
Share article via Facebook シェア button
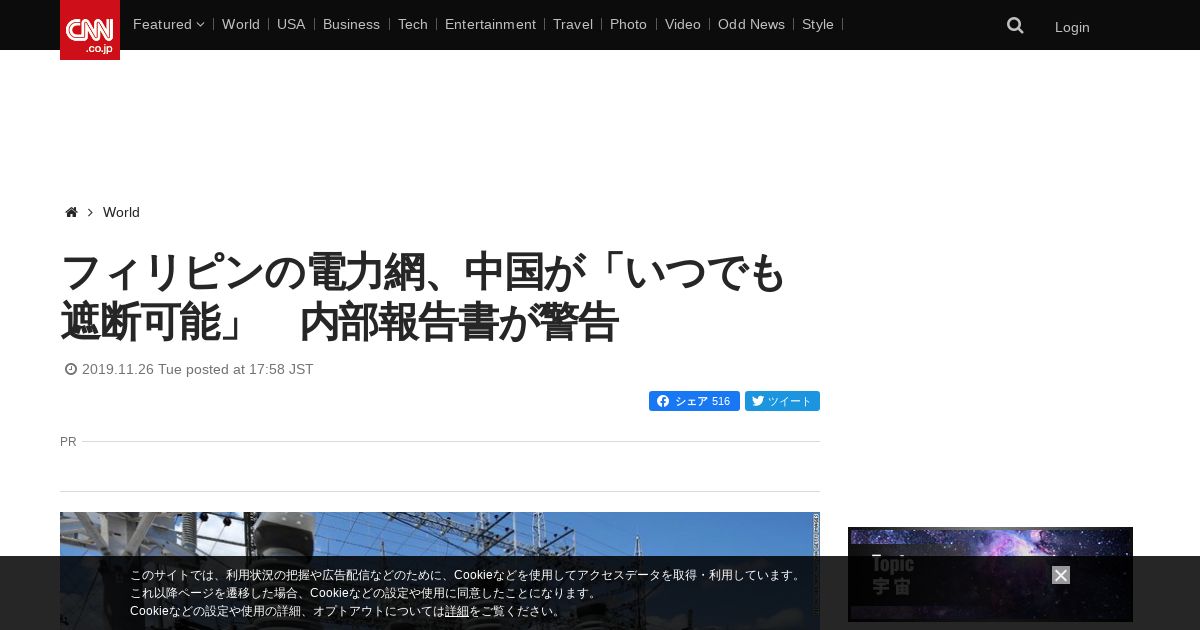(x=694, y=401)
